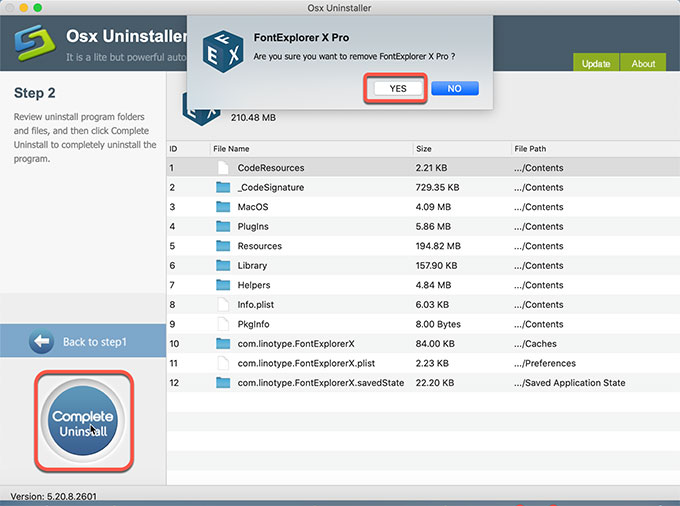This screenshot has width=680, height=506.
Task: Select the PlugIns row name
Action: pos(253,226)
